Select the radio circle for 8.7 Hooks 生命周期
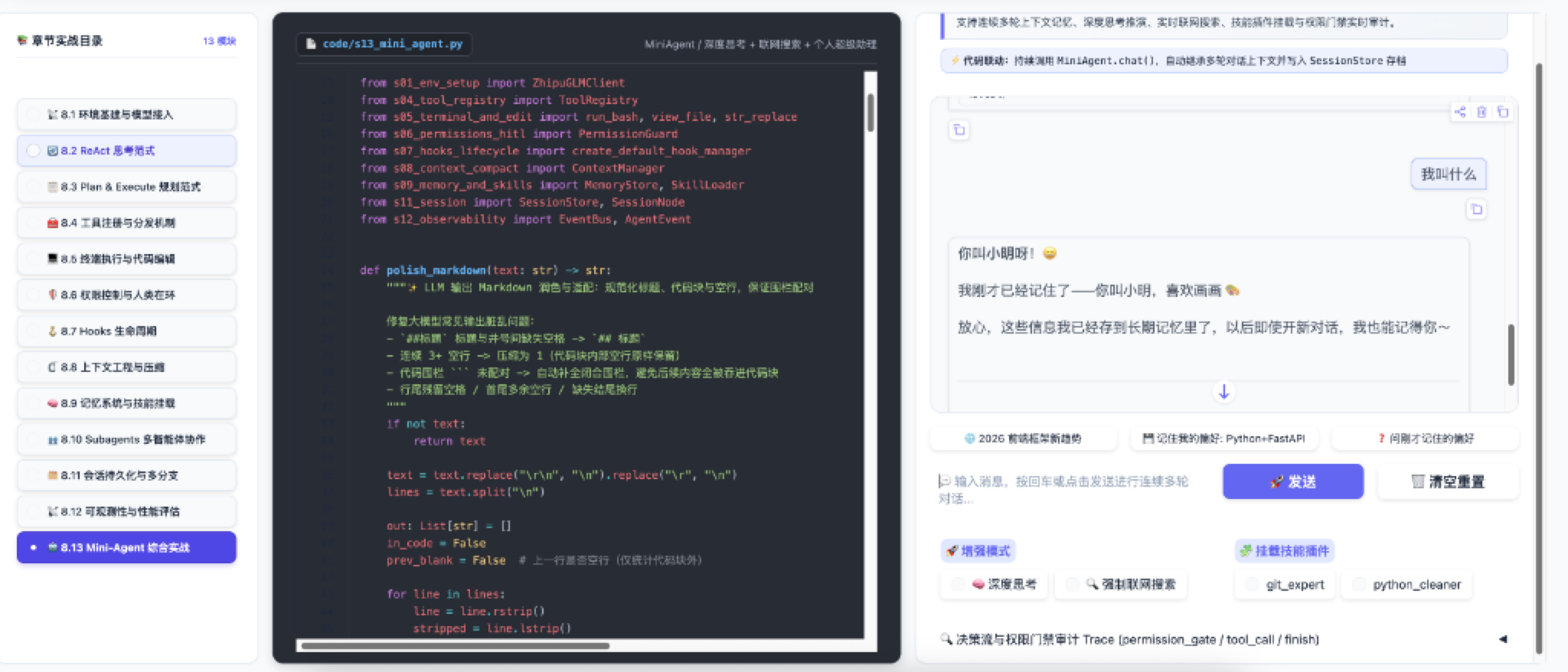Screen dimensions: 1568x672 (33, 331)
